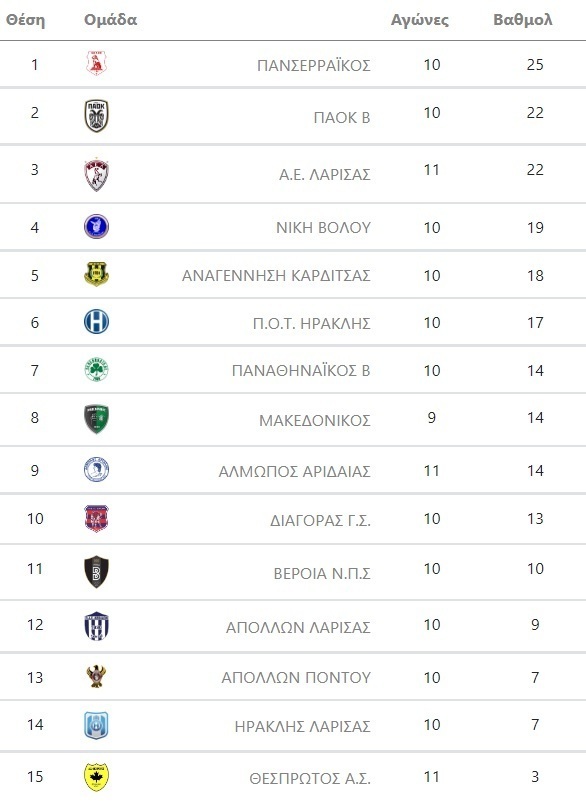
Task: Click the Θέση column header
Action: click(26, 20)
